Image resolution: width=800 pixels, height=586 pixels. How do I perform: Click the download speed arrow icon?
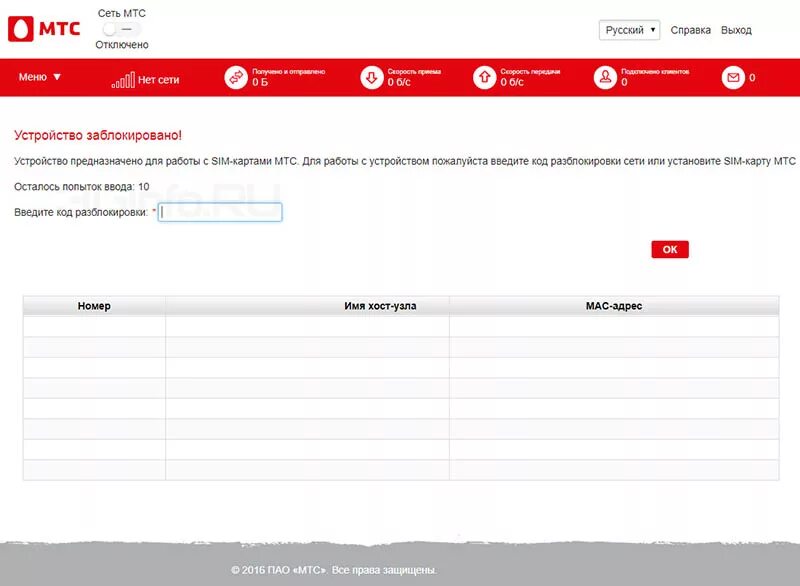[371, 78]
